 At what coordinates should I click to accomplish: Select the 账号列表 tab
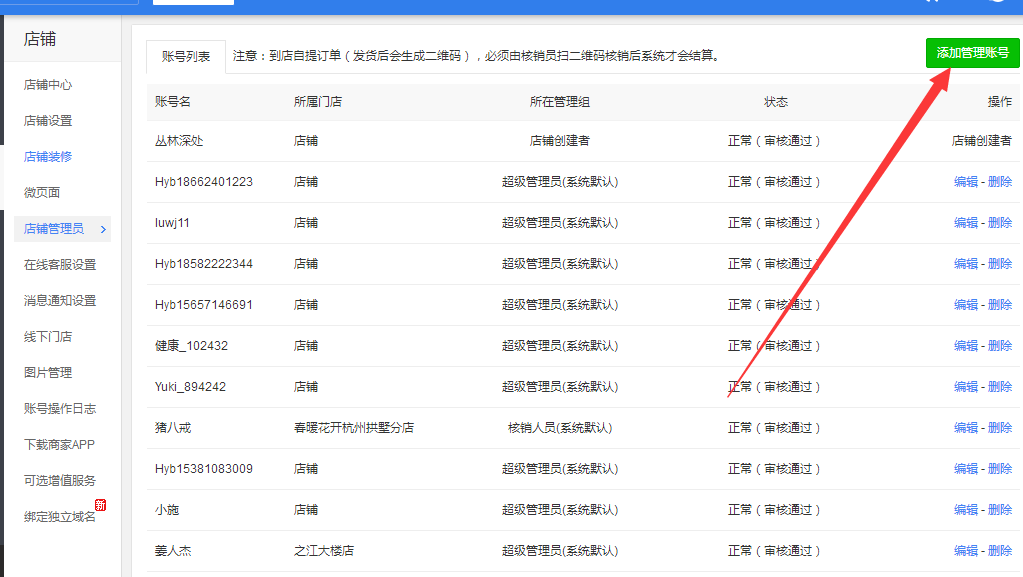pyautogui.click(x=186, y=57)
